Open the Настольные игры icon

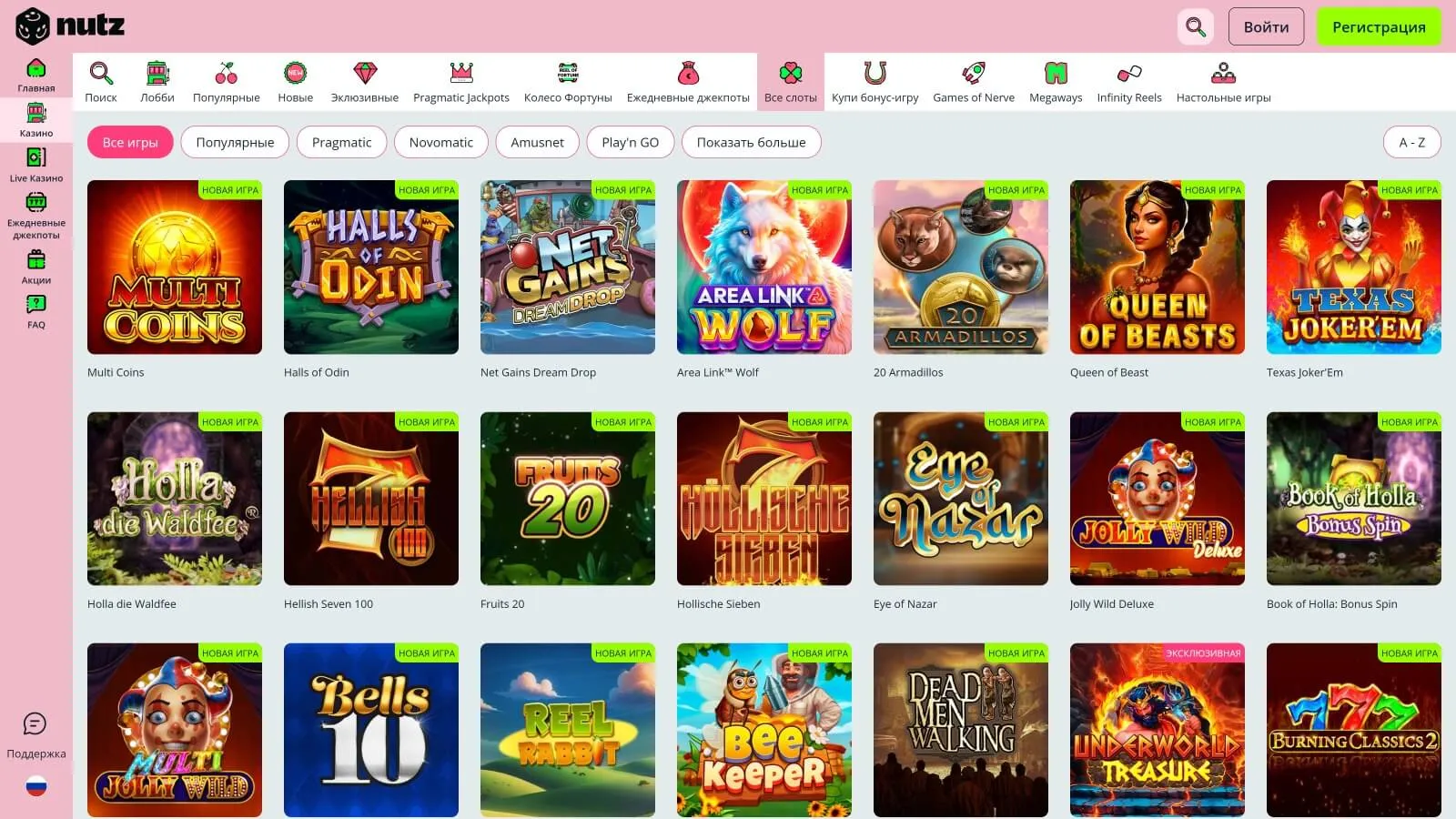[x=1223, y=73]
